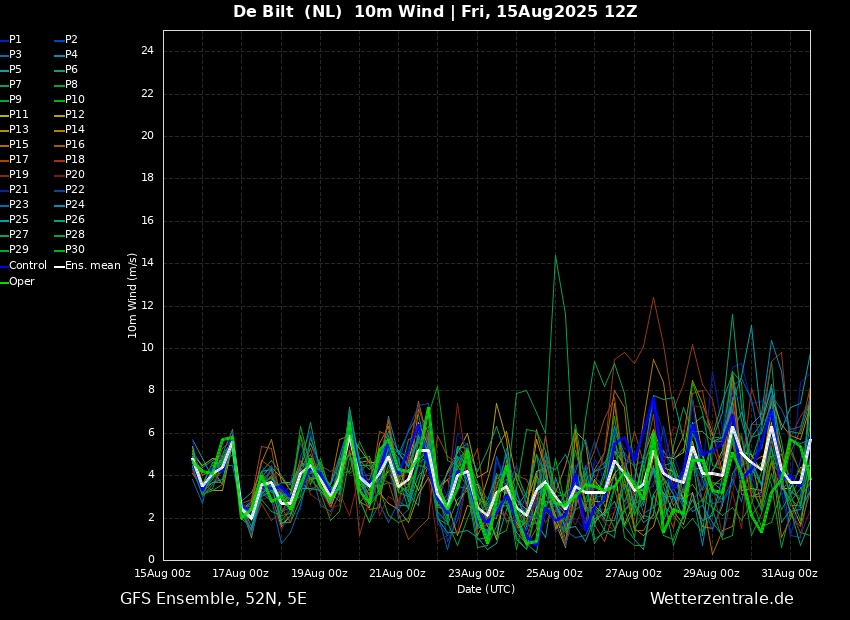
Task: Click the P14 legend label
Action: 74,130
